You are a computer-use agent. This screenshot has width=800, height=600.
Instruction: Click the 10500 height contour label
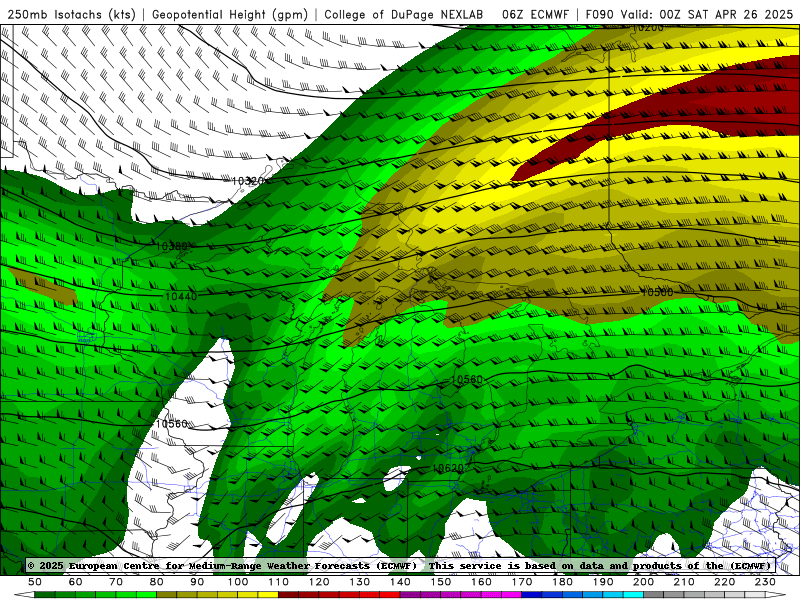tap(657, 292)
